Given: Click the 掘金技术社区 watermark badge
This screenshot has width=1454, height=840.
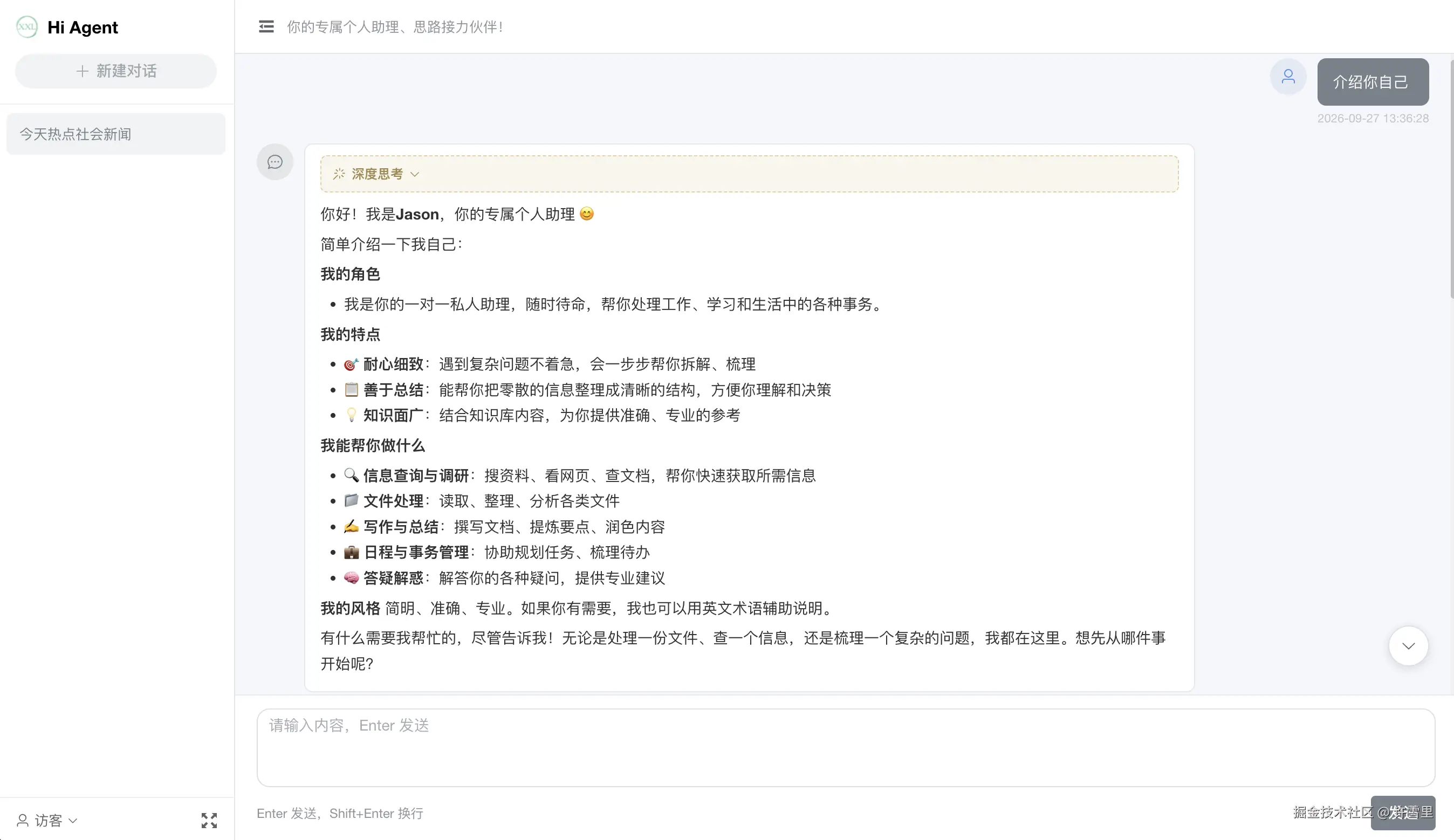Looking at the screenshot, I should (1363, 813).
